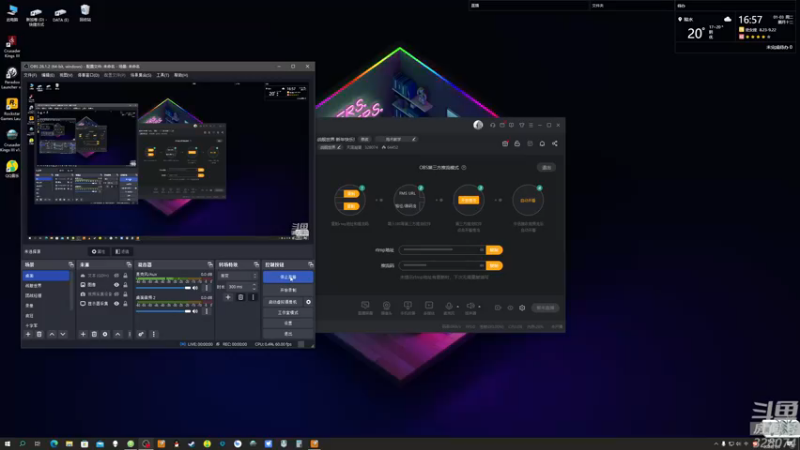Open virtual camera settings gear in controls

point(308,302)
